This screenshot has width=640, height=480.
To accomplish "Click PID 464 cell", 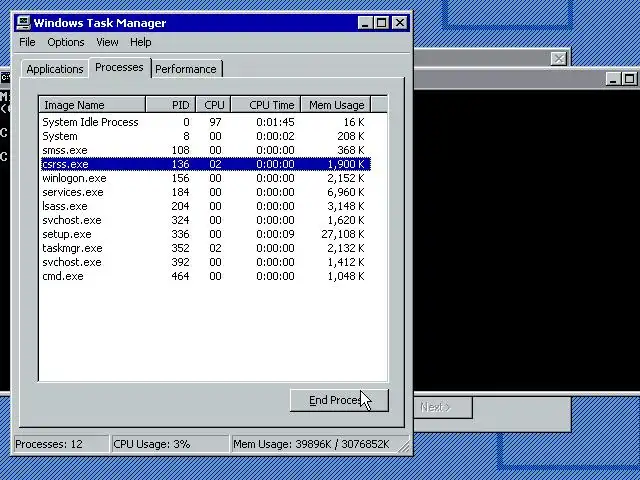I will (x=180, y=276).
